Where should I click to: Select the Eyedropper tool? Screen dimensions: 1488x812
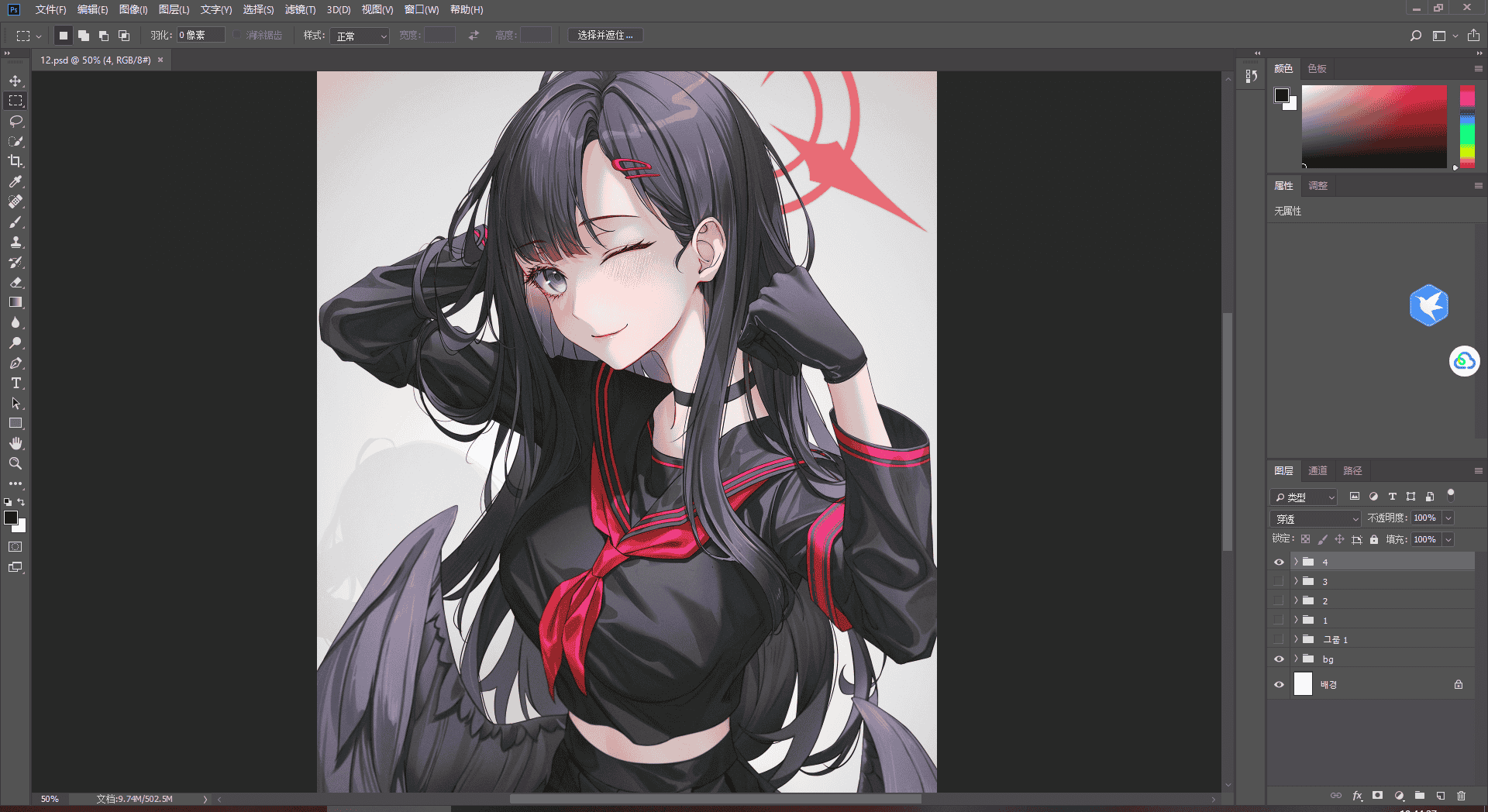tap(15, 181)
